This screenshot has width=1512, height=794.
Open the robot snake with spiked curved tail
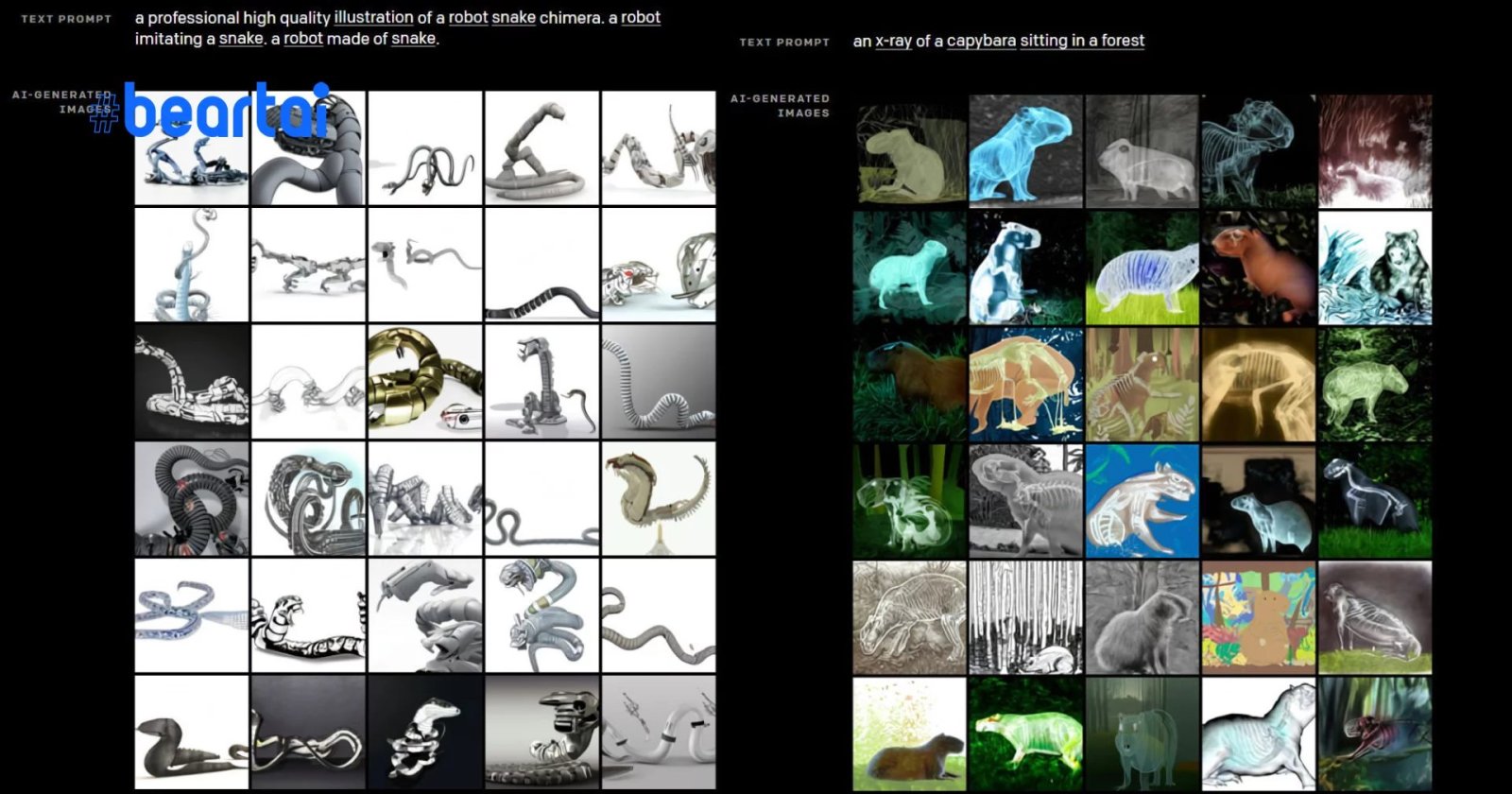tap(658, 499)
